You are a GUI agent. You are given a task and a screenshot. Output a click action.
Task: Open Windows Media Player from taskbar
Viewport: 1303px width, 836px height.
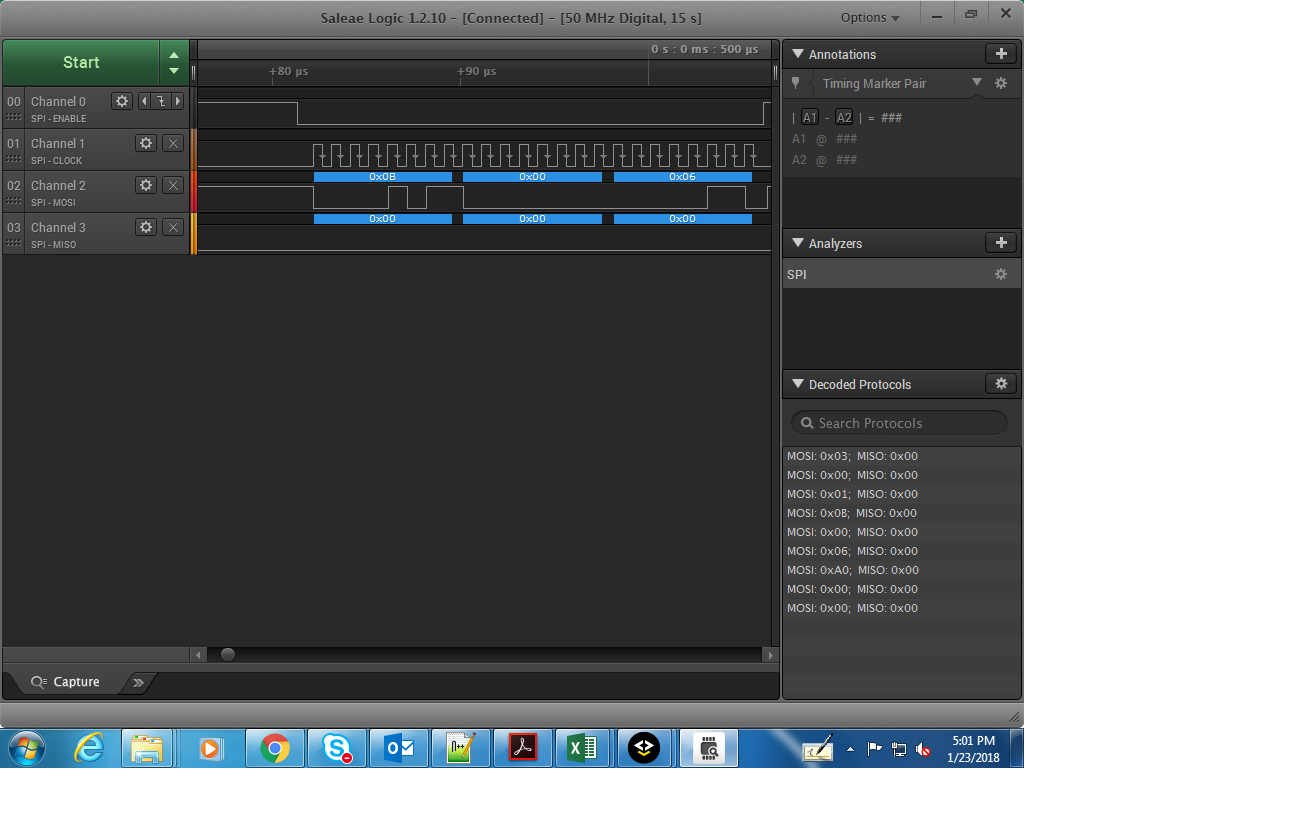tap(210, 748)
